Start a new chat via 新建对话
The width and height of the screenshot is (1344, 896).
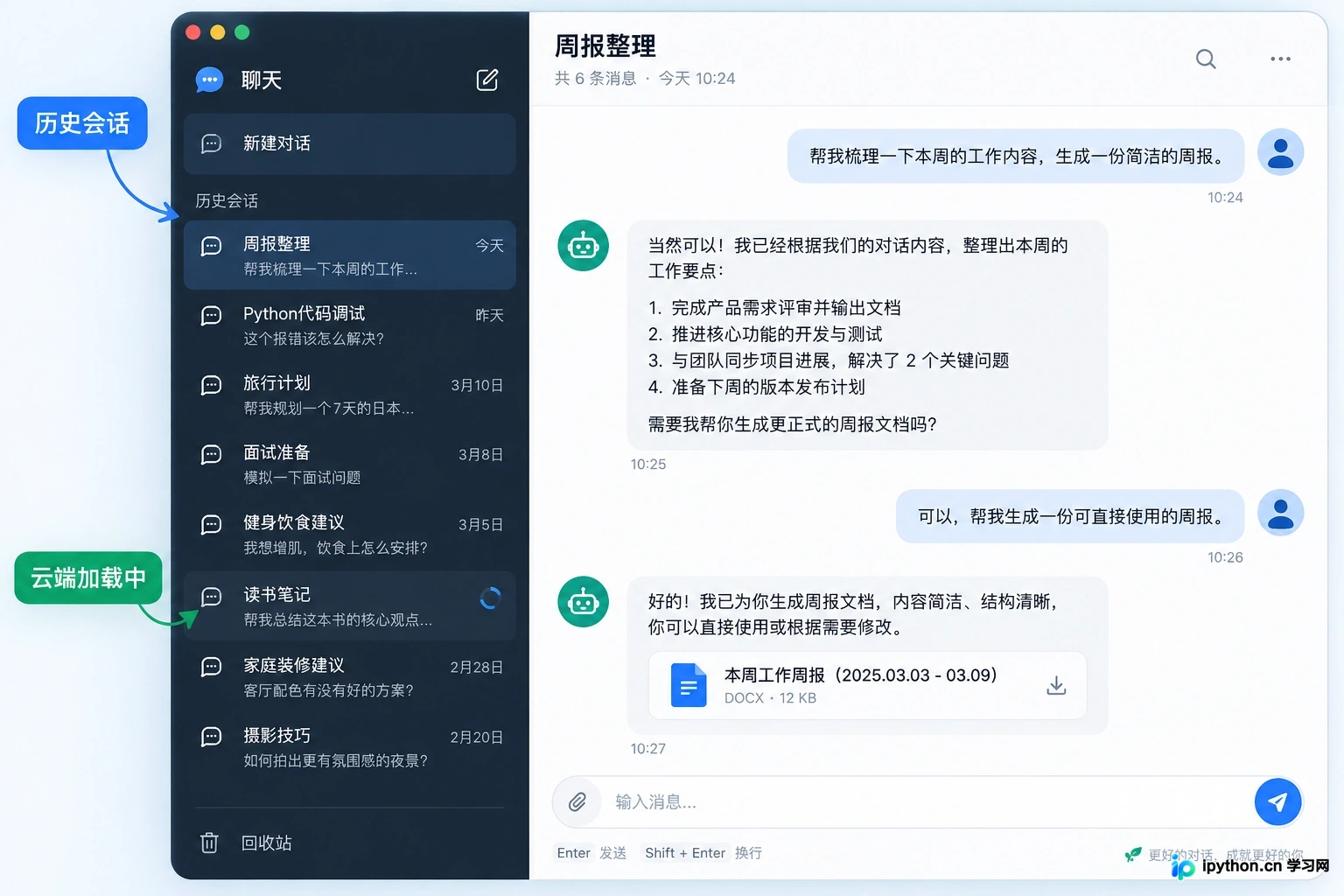tap(350, 143)
